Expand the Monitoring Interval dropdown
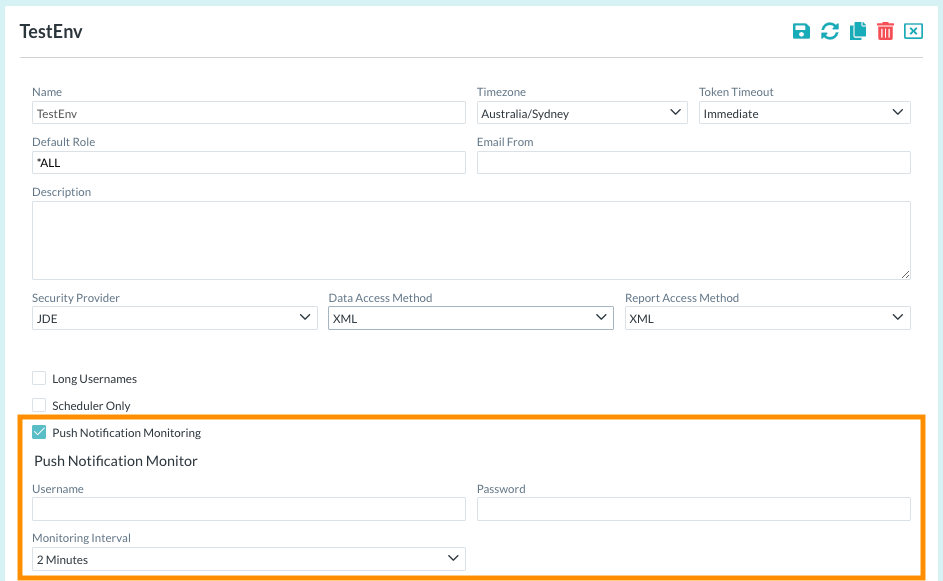 (x=248, y=559)
